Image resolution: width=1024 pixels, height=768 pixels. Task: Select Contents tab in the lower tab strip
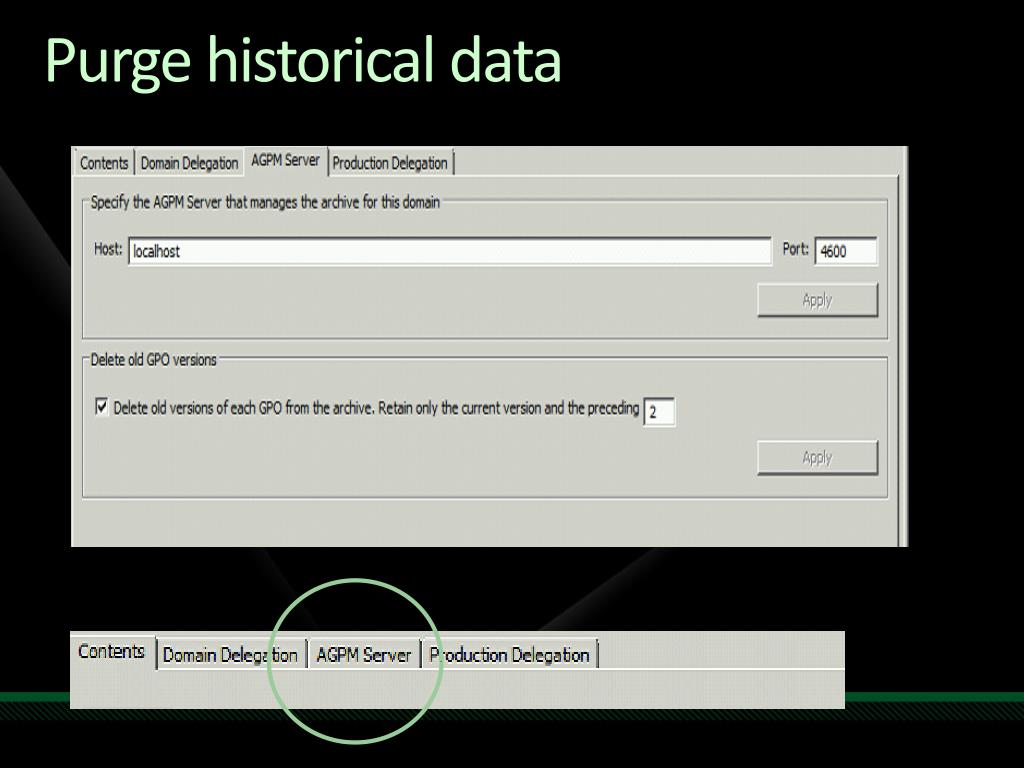[x=112, y=651]
